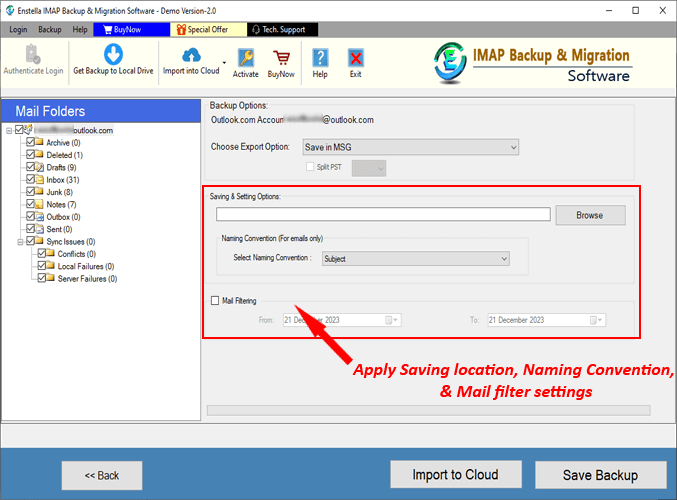Click the Mail Folders panel header

[x=101, y=111]
